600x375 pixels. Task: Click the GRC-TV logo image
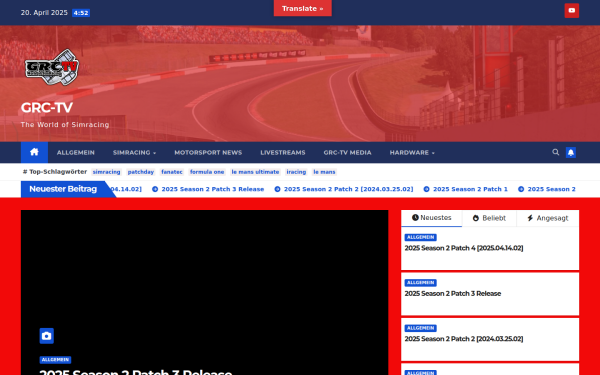pos(52,67)
